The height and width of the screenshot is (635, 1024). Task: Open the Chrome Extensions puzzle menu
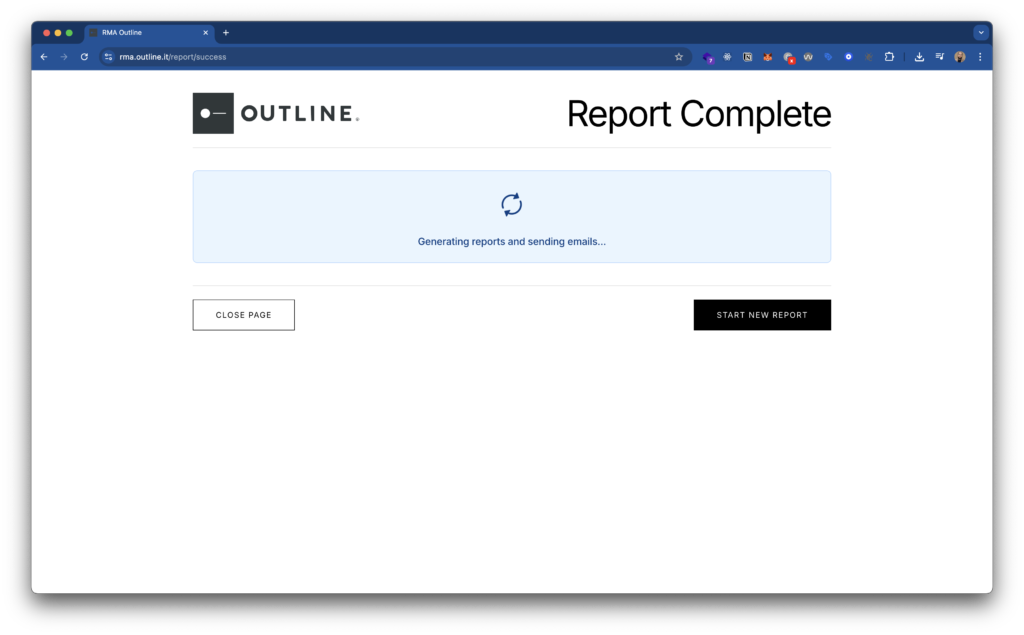[x=889, y=57]
